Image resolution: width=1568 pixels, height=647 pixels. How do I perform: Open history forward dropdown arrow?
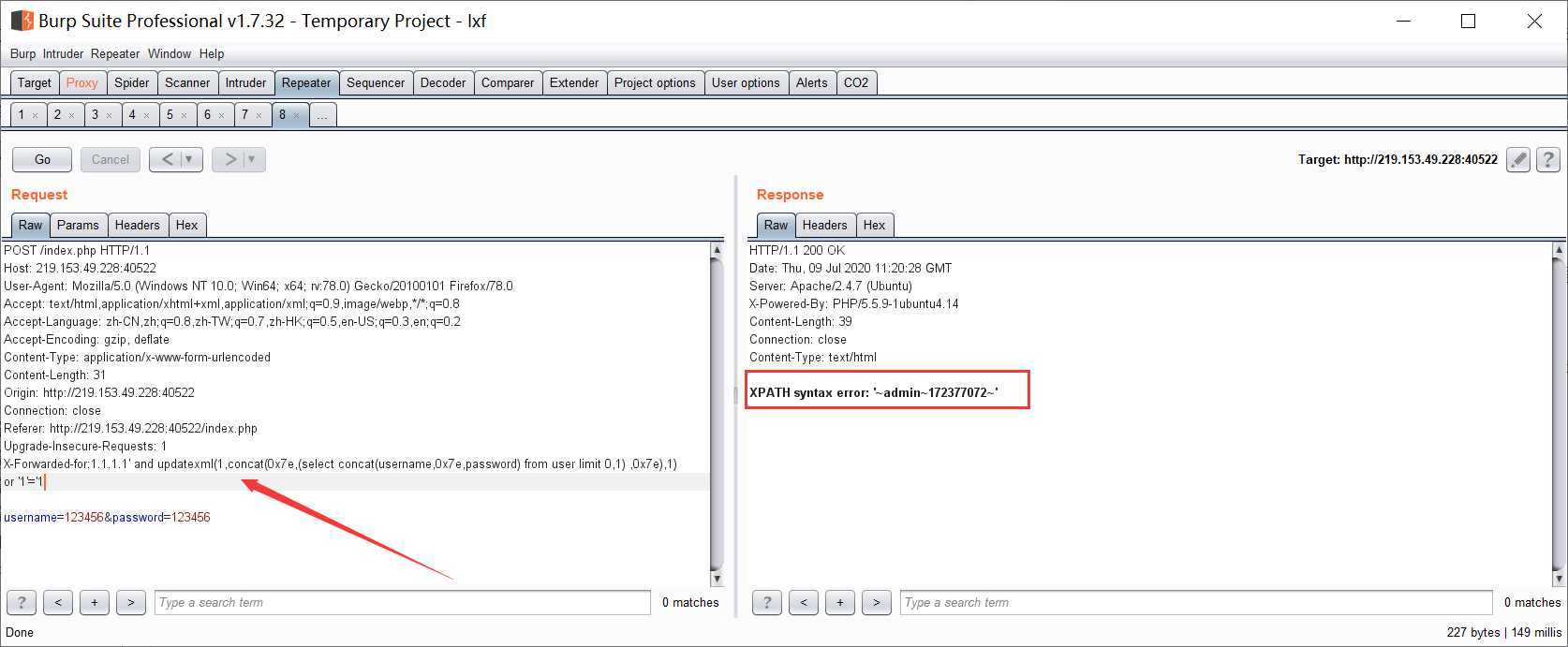coord(252,159)
